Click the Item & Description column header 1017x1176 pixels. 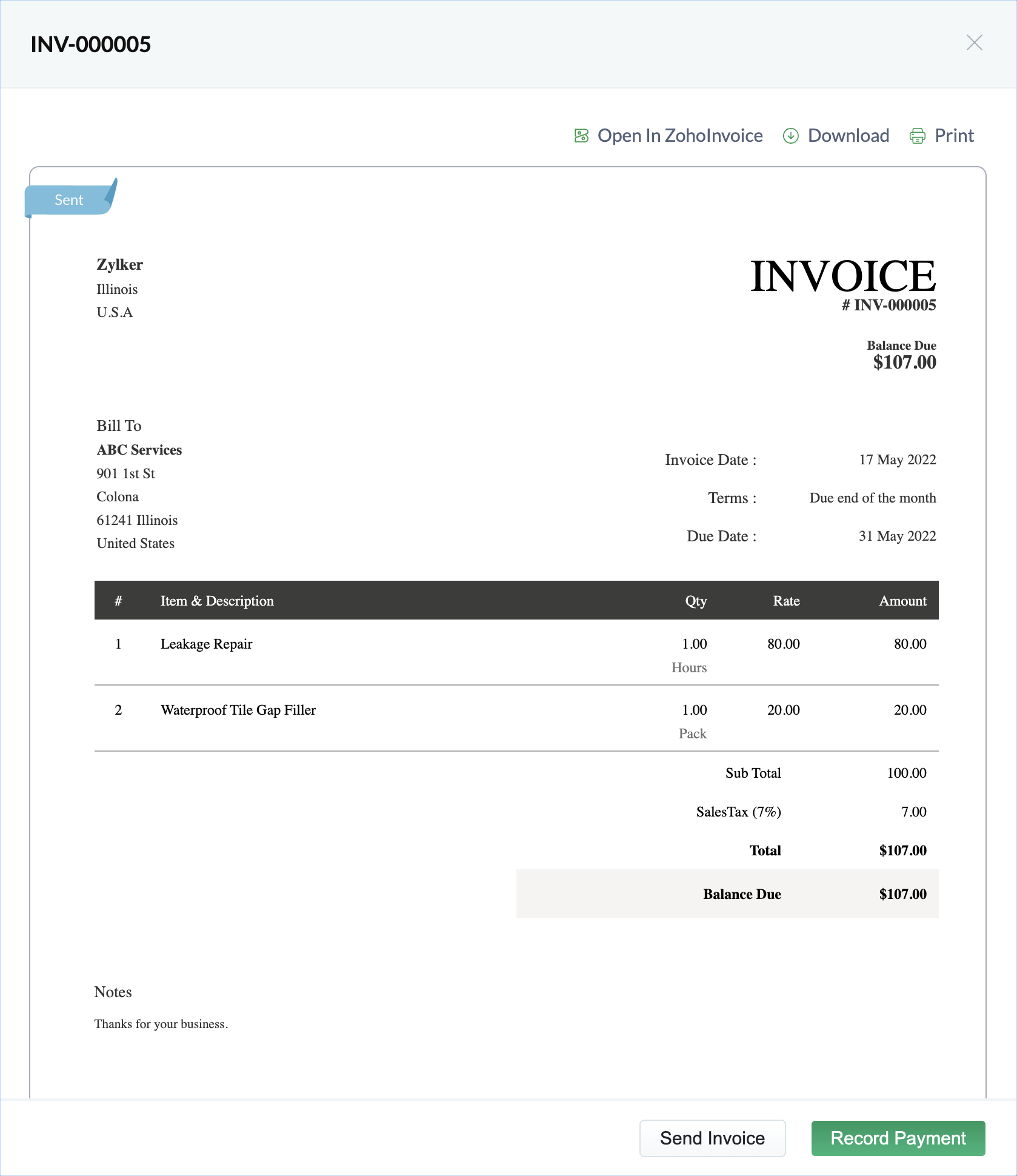[217, 601]
